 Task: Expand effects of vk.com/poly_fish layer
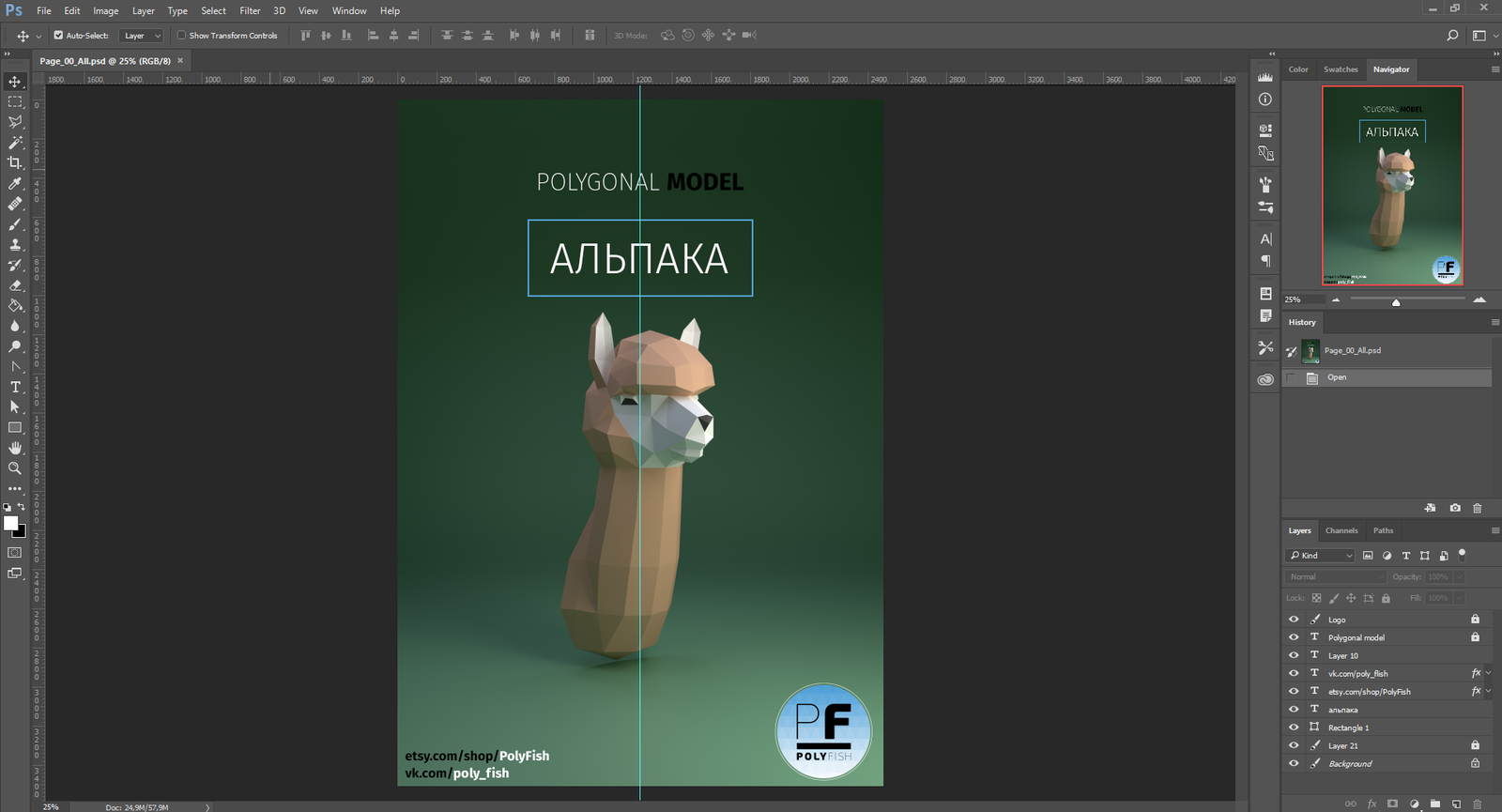click(1488, 673)
